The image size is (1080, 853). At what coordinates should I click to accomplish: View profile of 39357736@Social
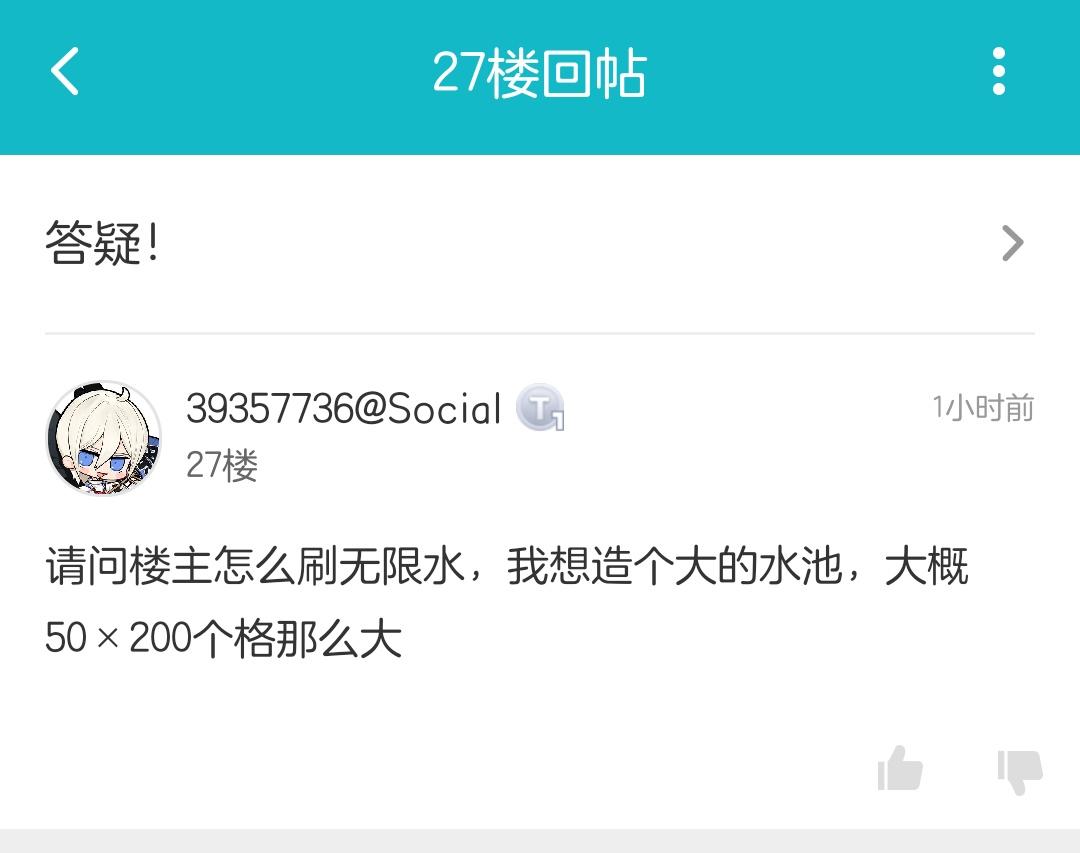(343, 408)
